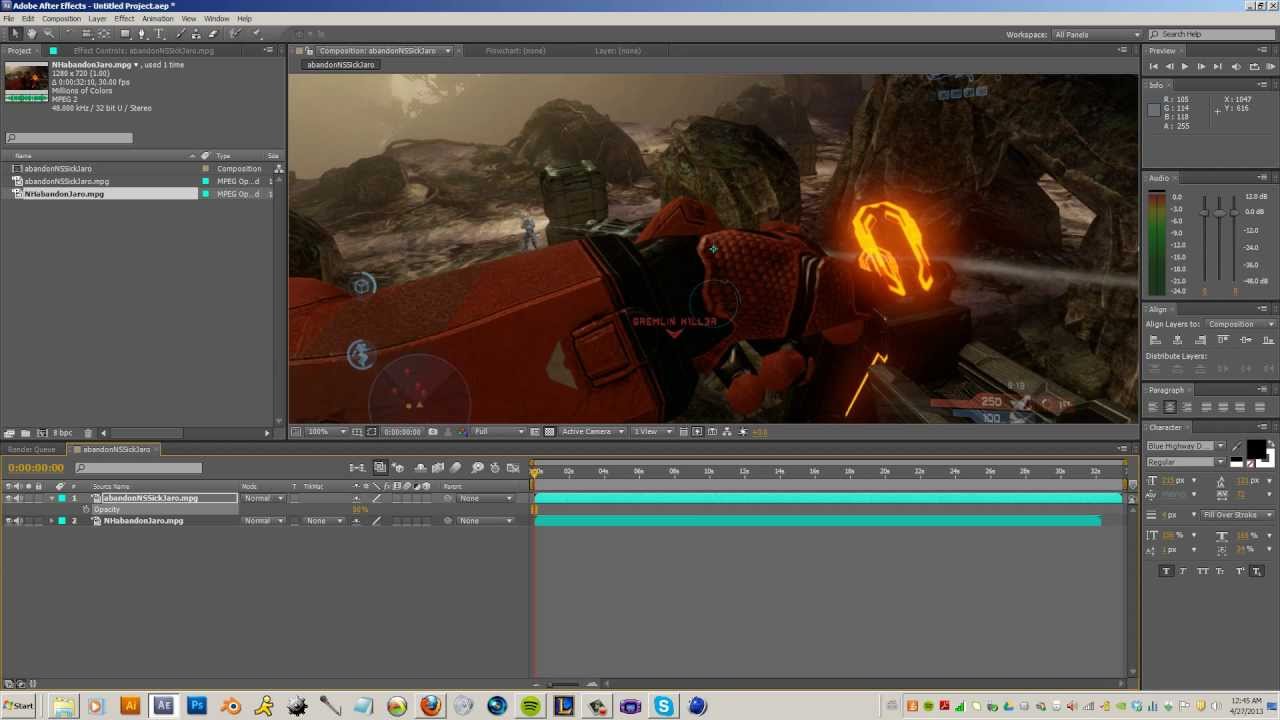The image size is (1280, 720).
Task: Switch to the Render Queue tab
Action: [x=32, y=450]
